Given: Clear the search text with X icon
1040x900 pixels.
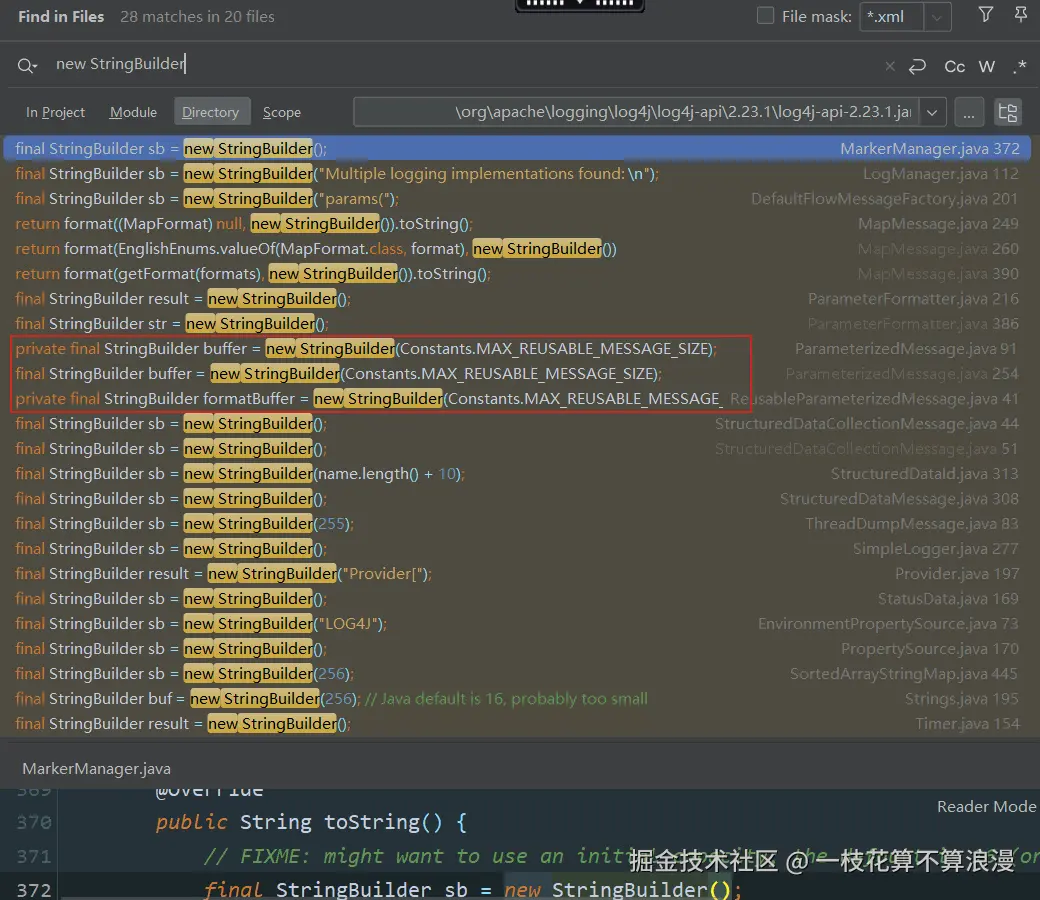Looking at the screenshot, I should (890, 66).
